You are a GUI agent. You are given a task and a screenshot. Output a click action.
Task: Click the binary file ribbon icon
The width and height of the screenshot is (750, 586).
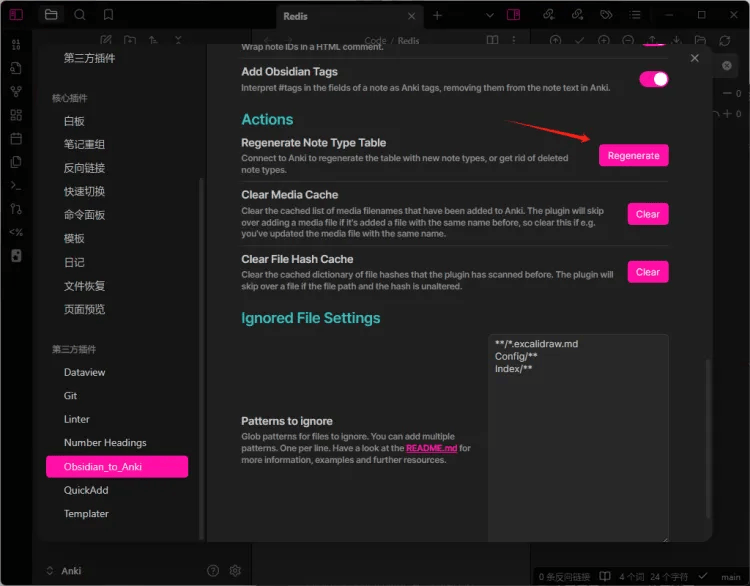pyautogui.click(x=16, y=44)
